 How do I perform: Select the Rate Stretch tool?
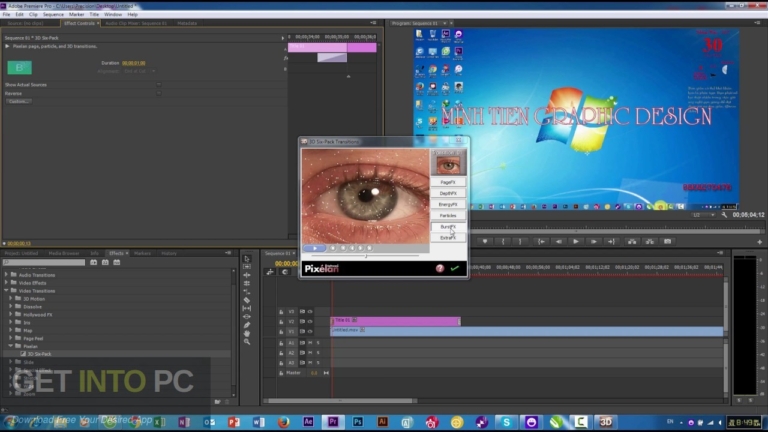247,292
